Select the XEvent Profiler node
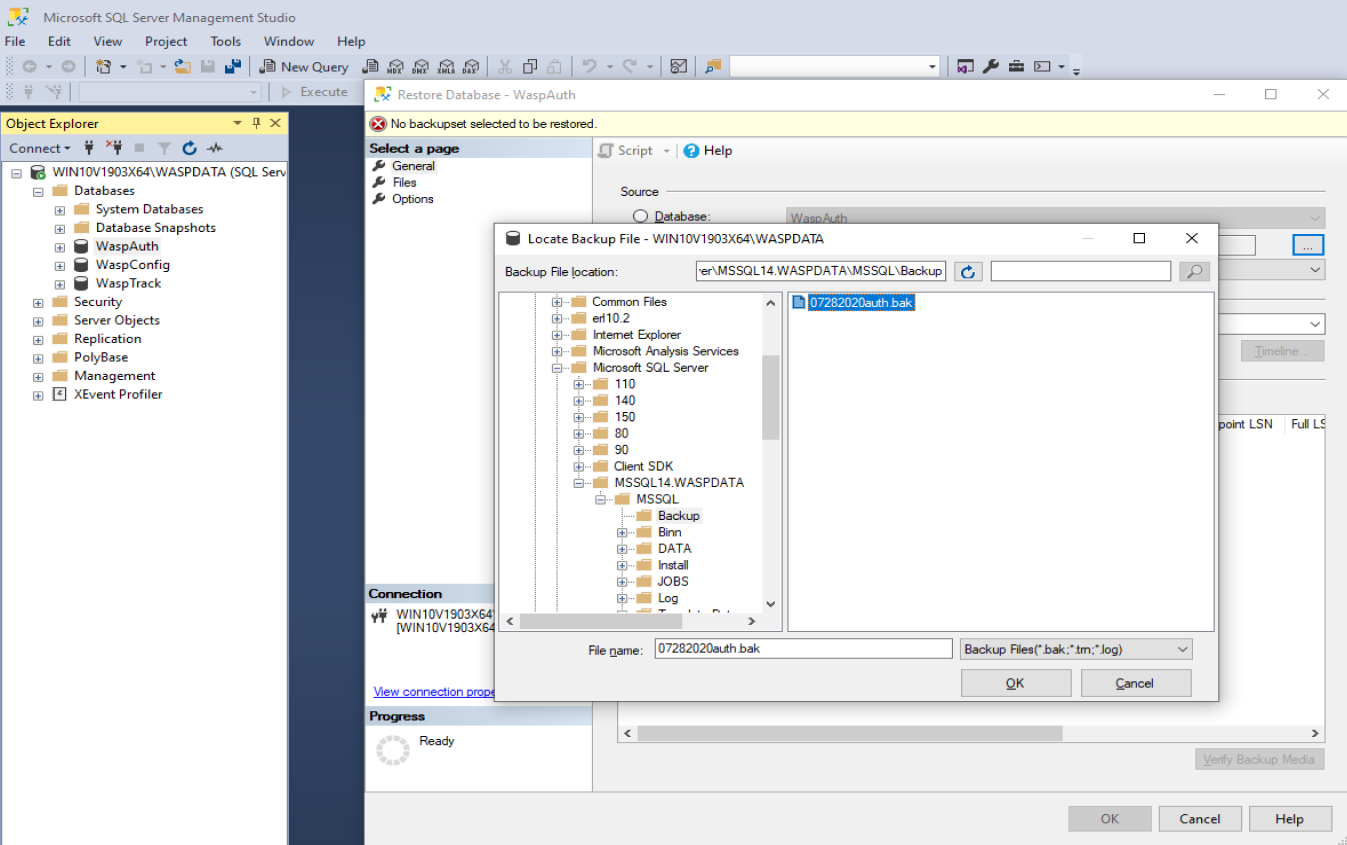This screenshot has height=845, width=1347. (x=118, y=394)
